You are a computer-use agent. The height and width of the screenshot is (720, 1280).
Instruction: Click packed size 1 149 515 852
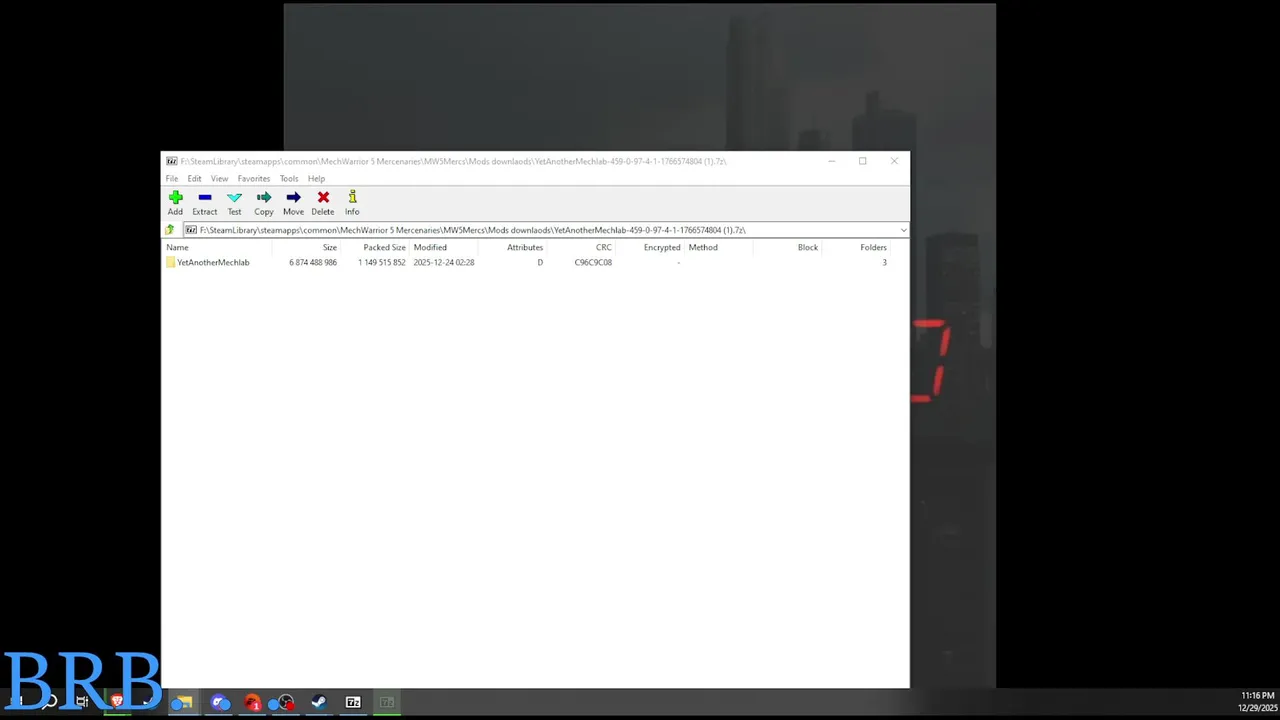(382, 262)
